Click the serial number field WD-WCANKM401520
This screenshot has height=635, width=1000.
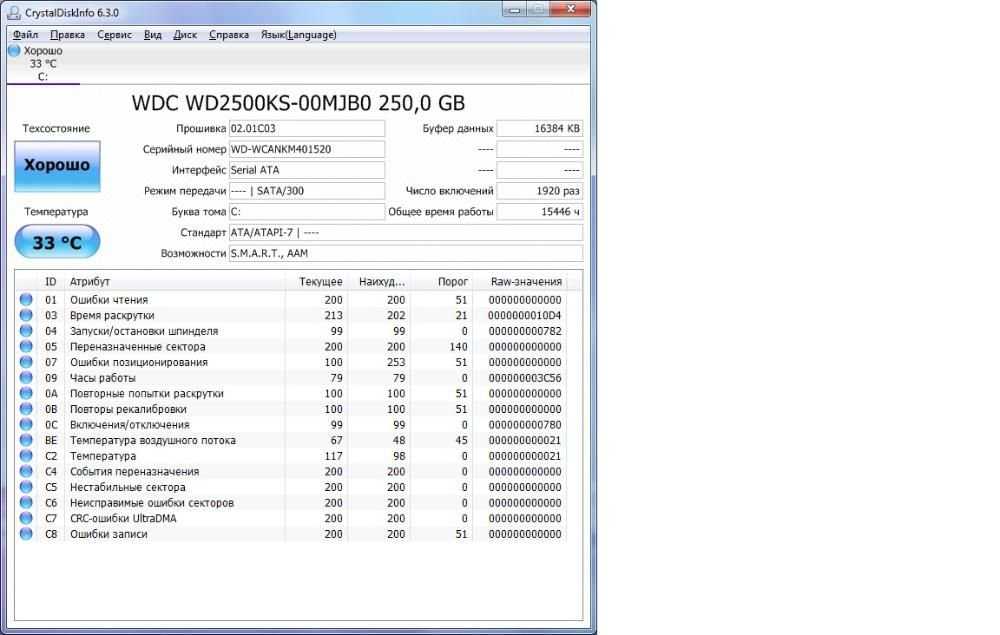[307, 149]
